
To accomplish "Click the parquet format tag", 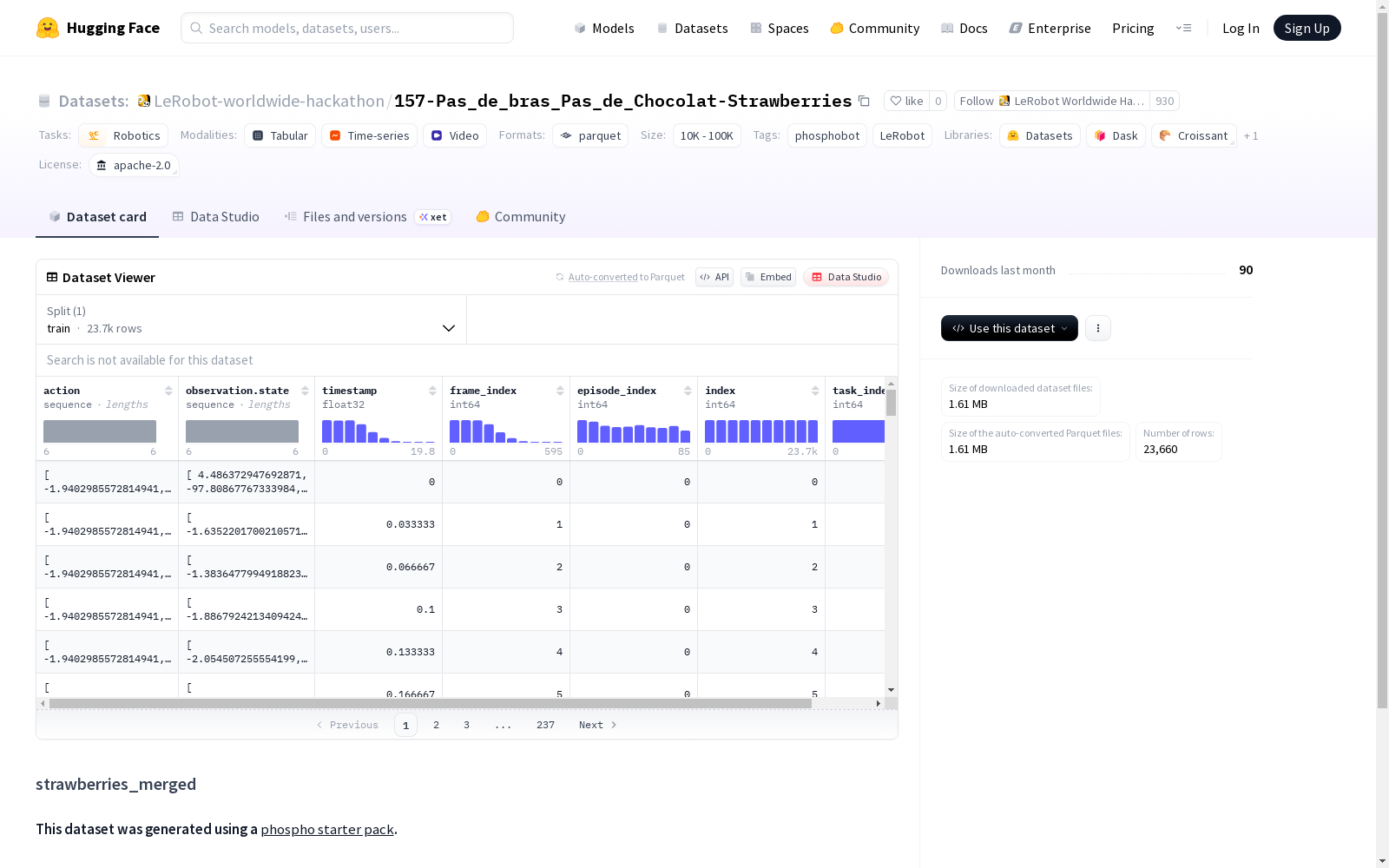I will 590,135.
